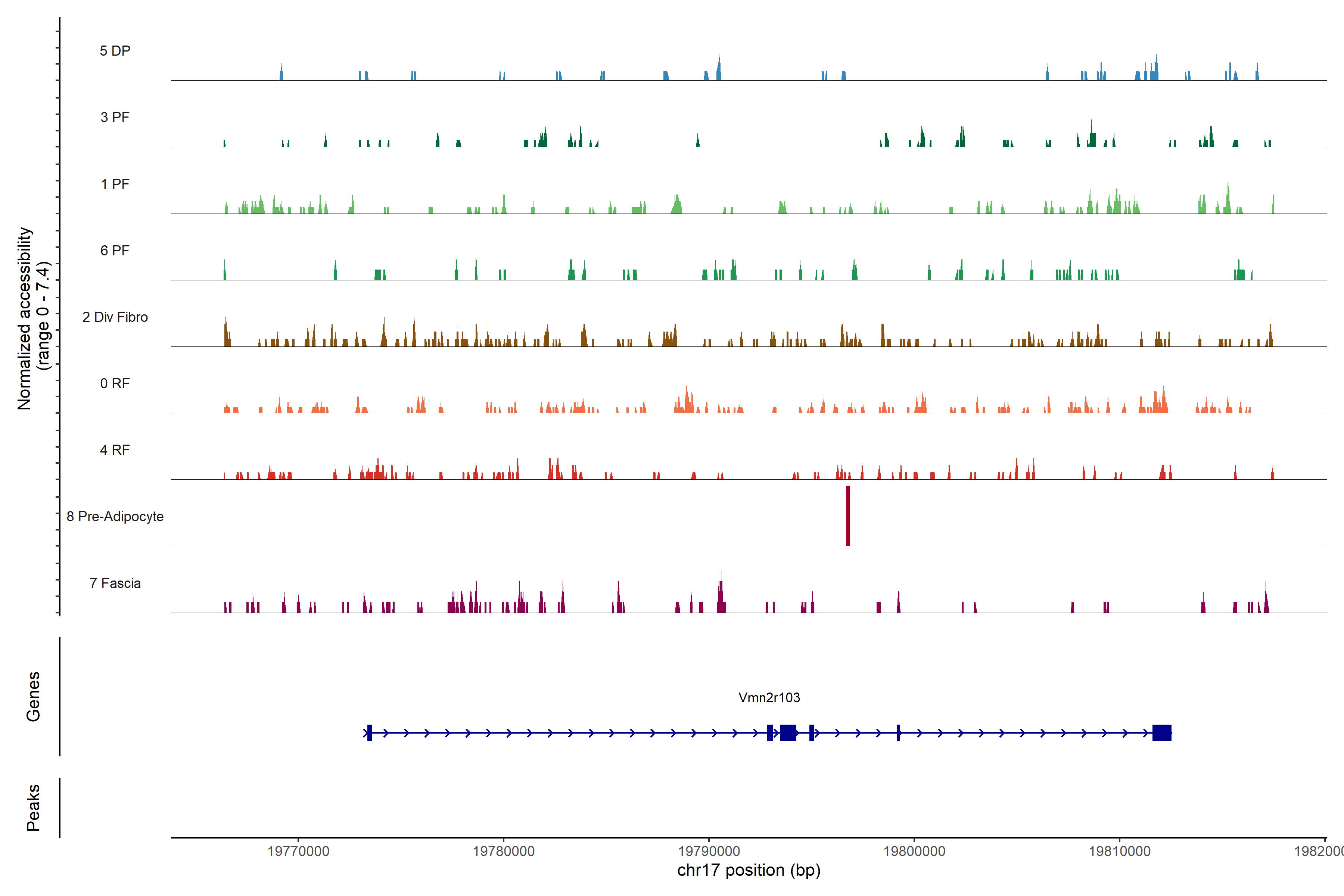1344x896 pixels.
Task: Click the Peaks panel label
Action: click(33, 808)
